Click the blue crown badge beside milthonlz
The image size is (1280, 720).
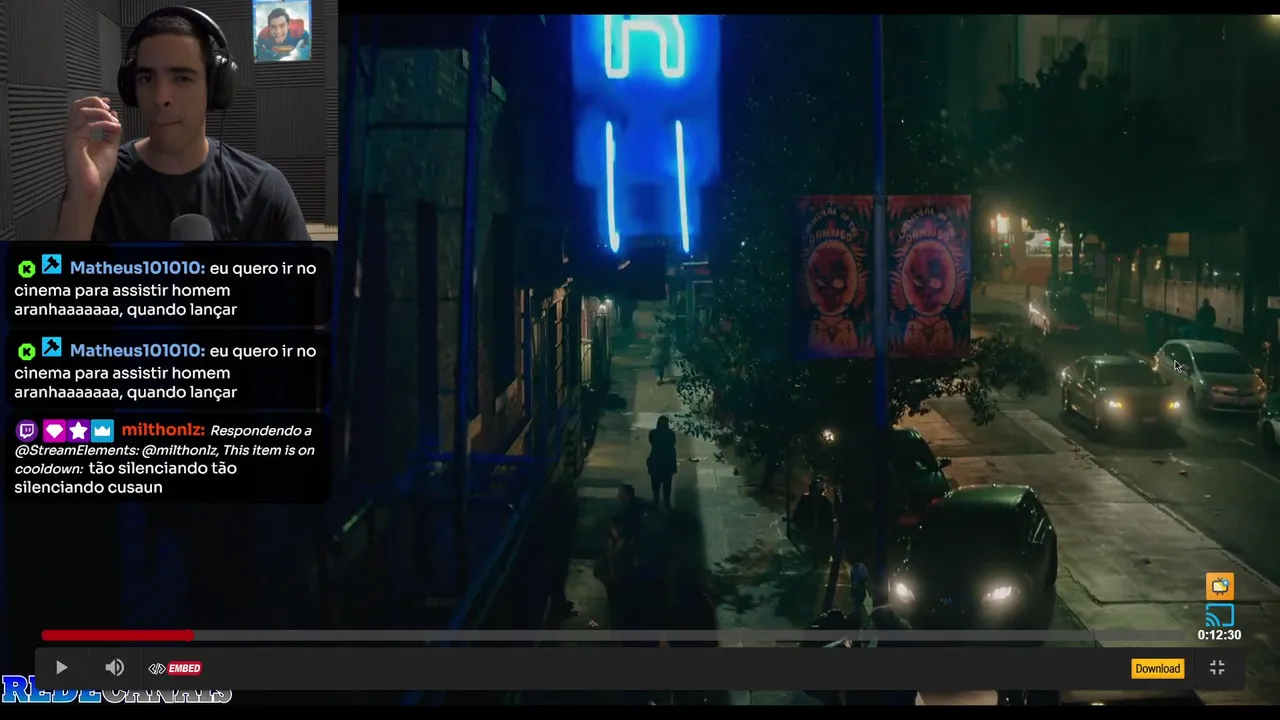click(102, 431)
